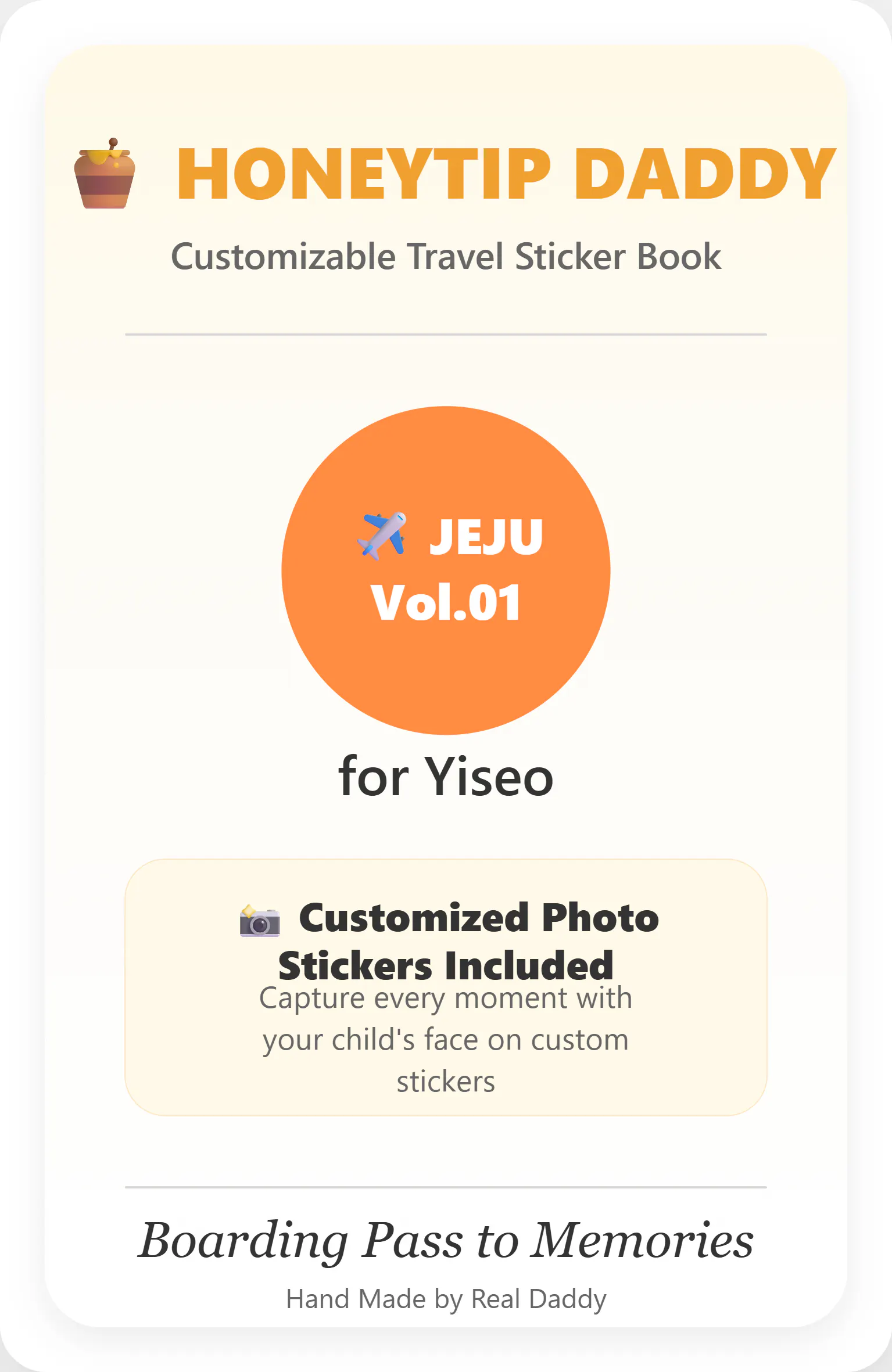Viewport: 892px width, 1372px height.
Task: Click the camera icon in the sticker box
Action: (x=260, y=921)
